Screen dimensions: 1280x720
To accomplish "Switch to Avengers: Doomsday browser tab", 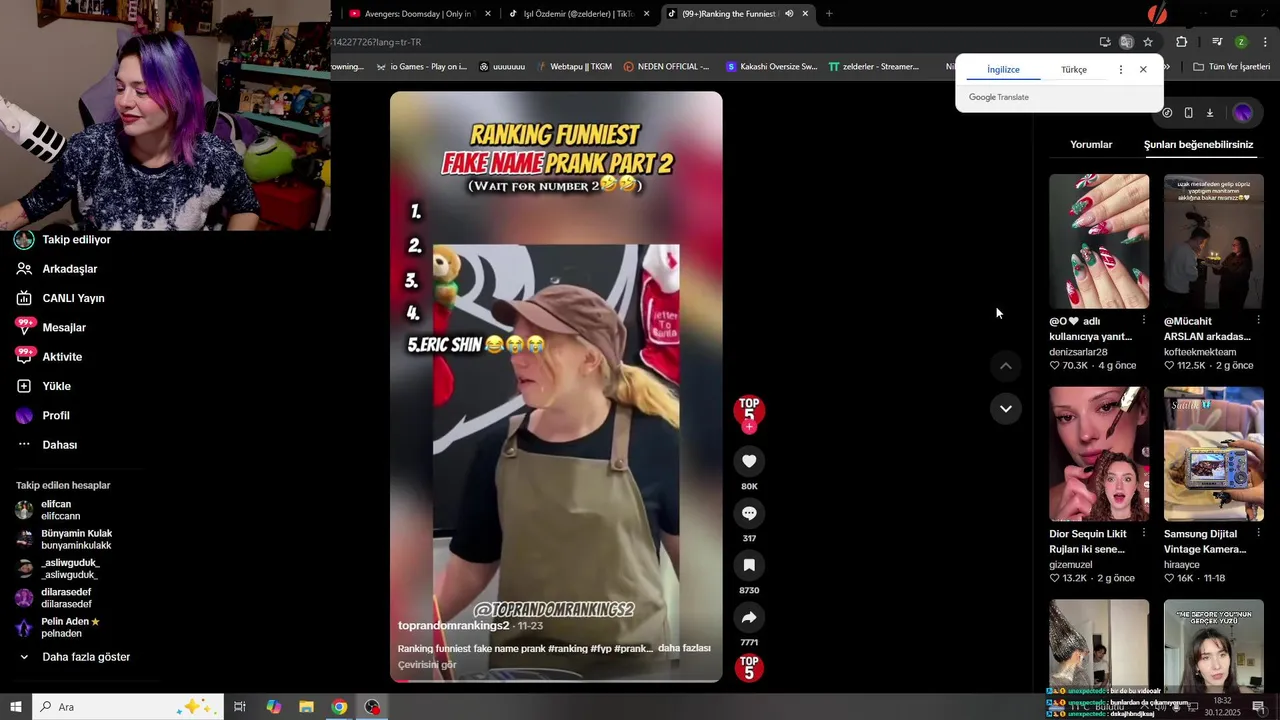I will tap(420, 14).
